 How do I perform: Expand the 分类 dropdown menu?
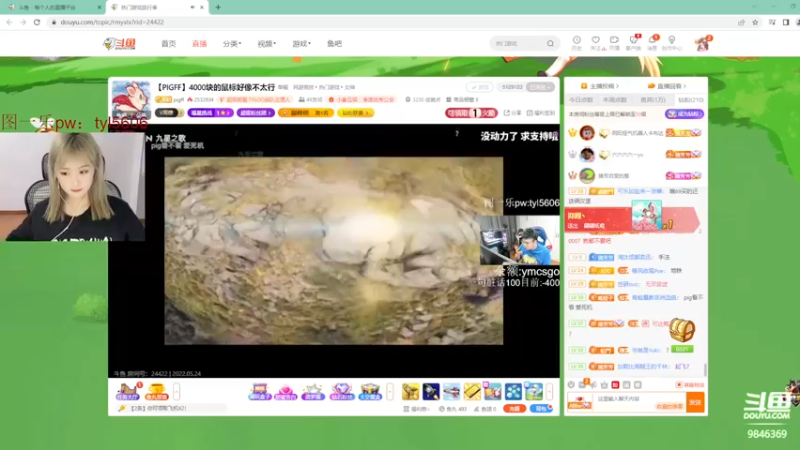pos(232,44)
